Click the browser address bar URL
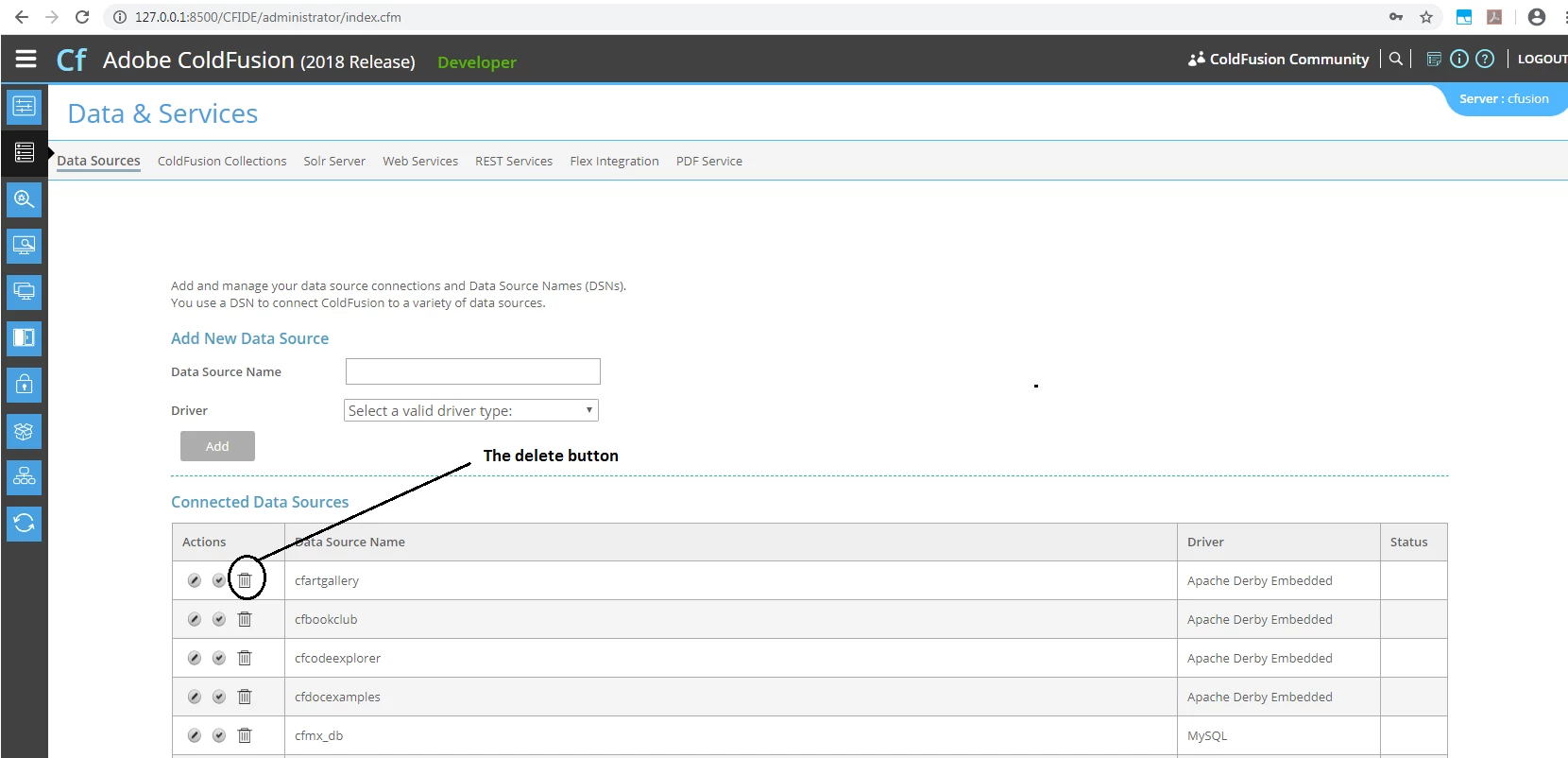Image resolution: width=1568 pixels, height=758 pixels. point(267,17)
